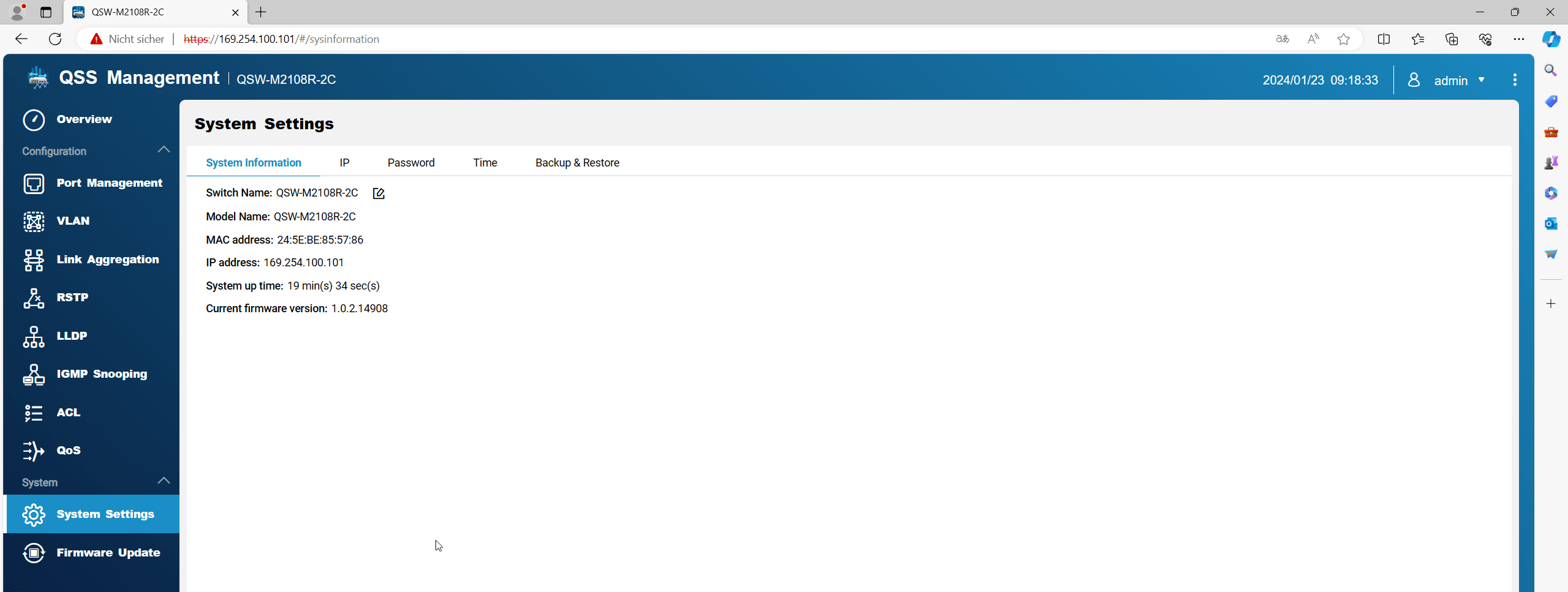Open browser Collections

pos(1452,39)
